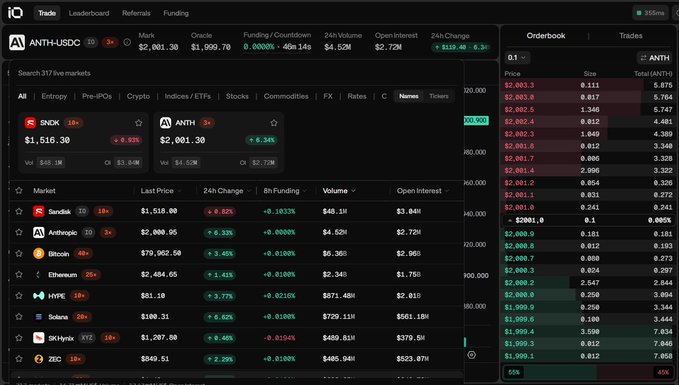The width and height of the screenshot is (679, 385).
Task: Click the Bitcoin 40x leverage badge
Action: coord(82,253)
